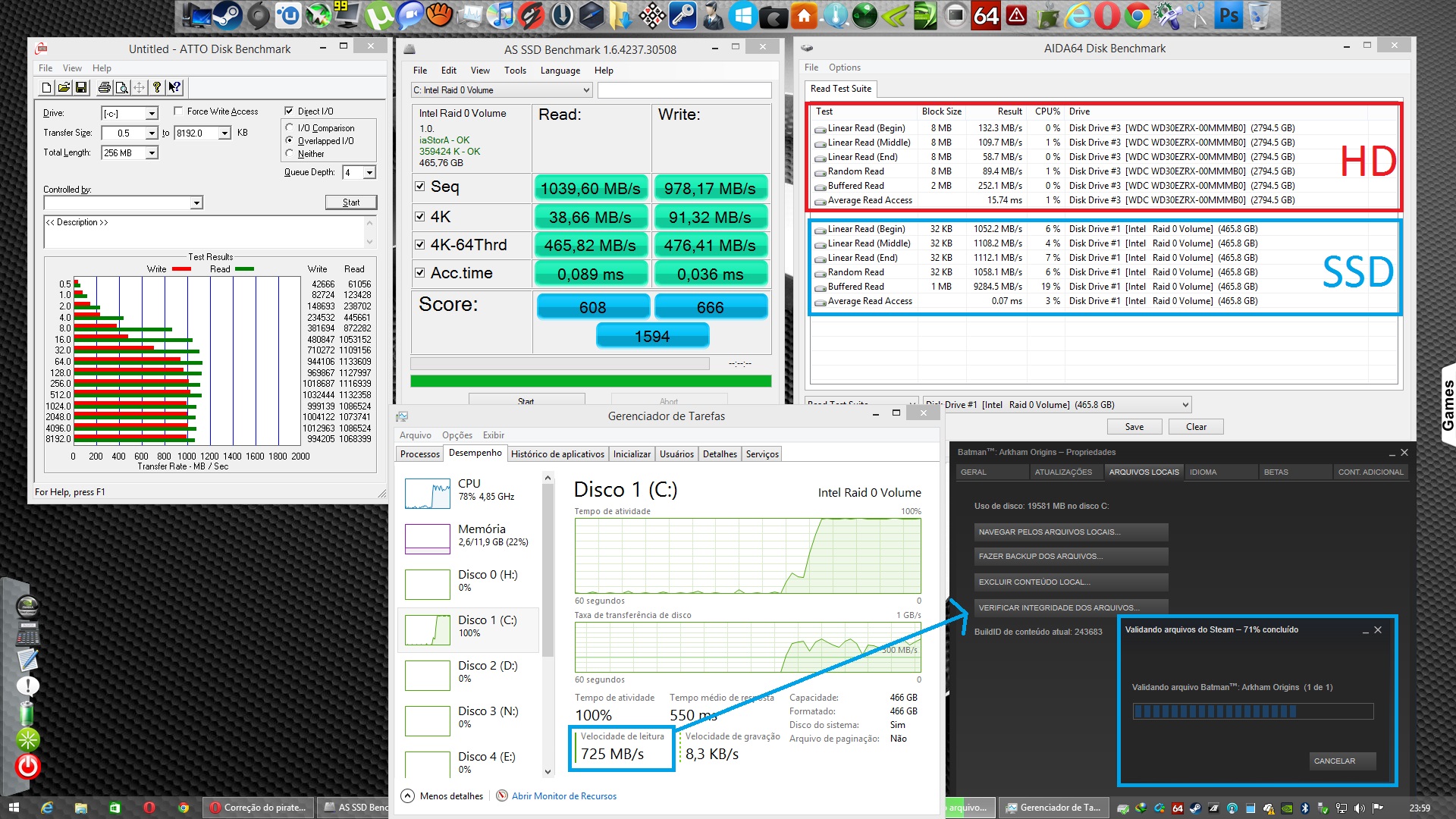The height and width of the screenshot is (819, 1456).
Task: Switch to Histórico de aplicativos tab in Task Manager
Action: tap(558, 454)
